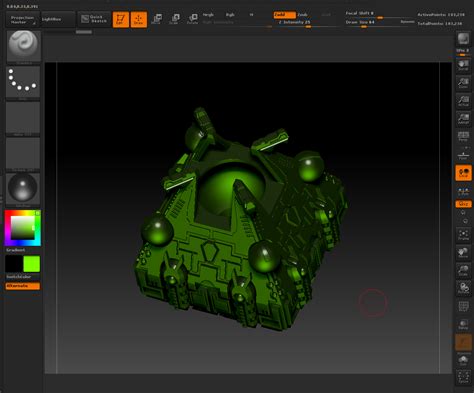
Task: Toggle L.Sym local symmetry icon
Action: pyautogui.click(x=463, y=192)
